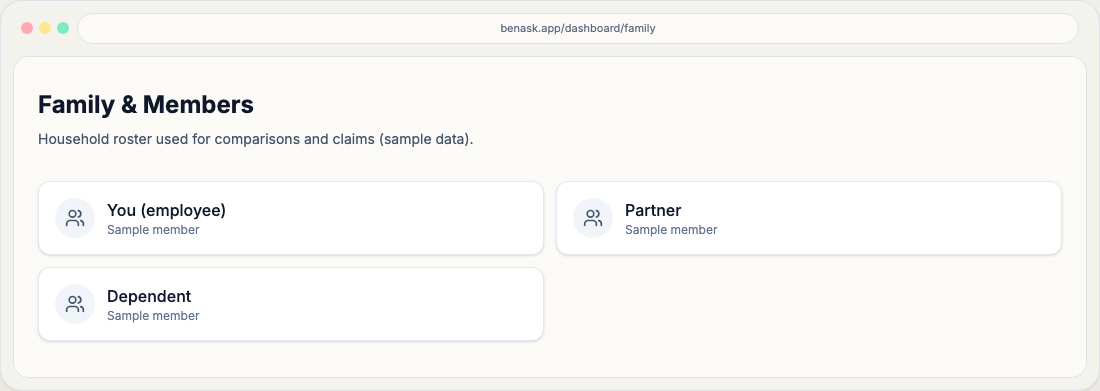The image size is (1100, 391).
Task: Click the yellow minimize window dot
Action: point(45,28)
